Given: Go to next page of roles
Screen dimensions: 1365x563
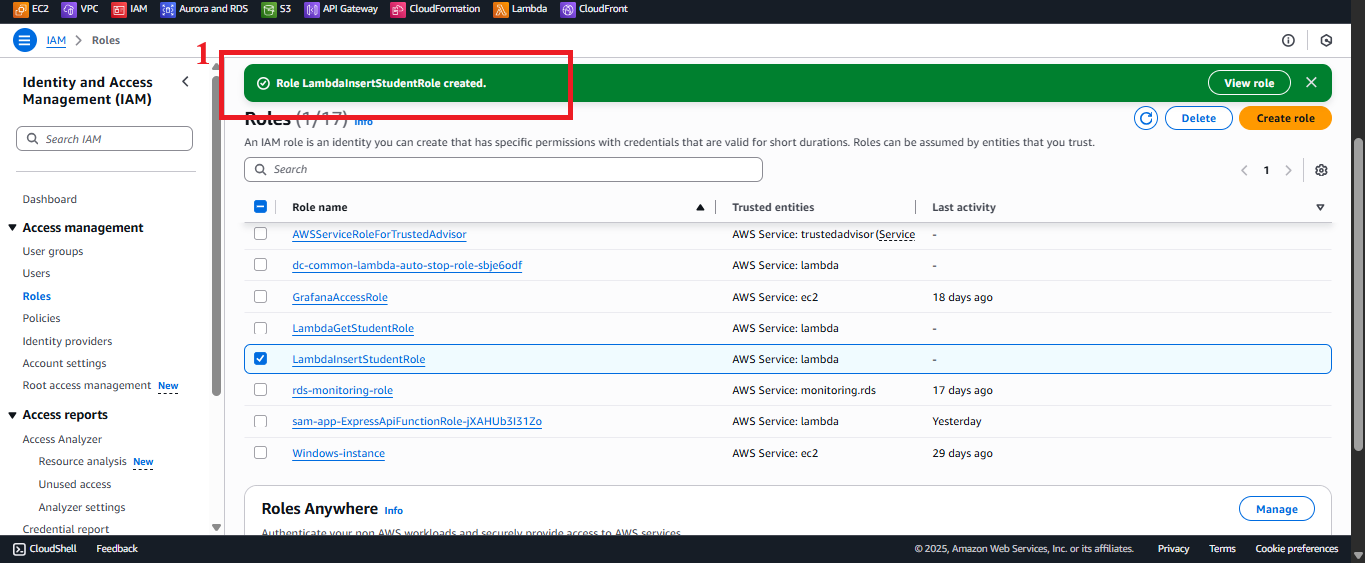Looking at the screenshot, I should (1288, 170).
